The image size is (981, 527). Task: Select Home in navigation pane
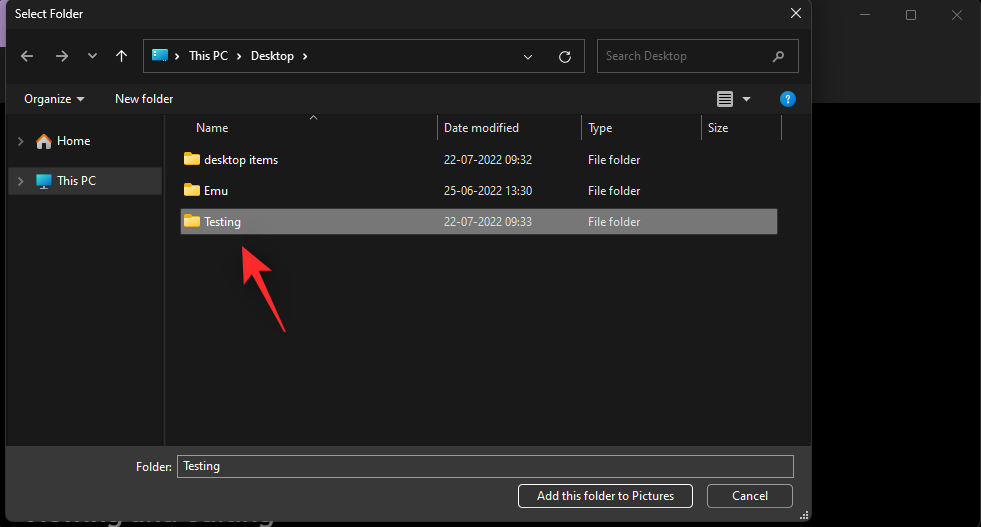[73, 141]
